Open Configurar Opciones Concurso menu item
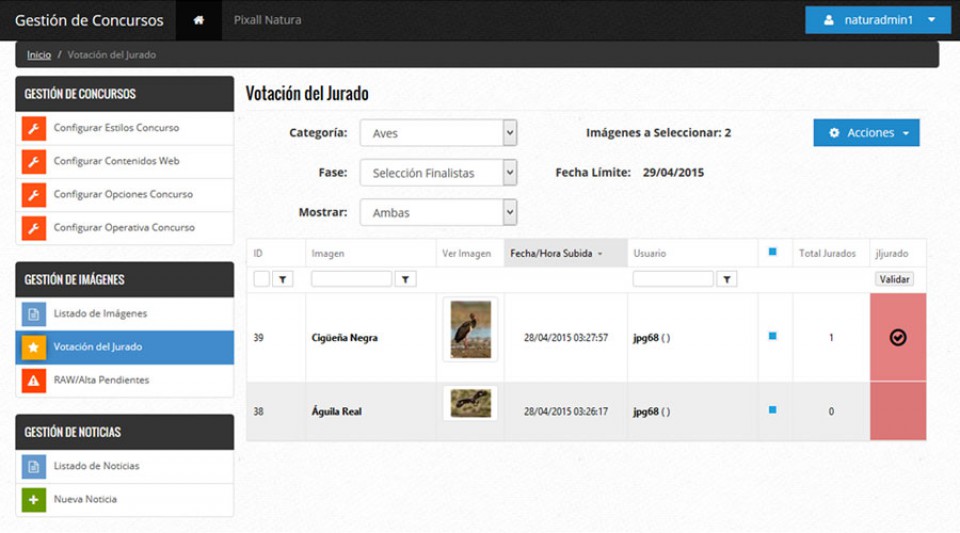 click(x=125, y=195)
